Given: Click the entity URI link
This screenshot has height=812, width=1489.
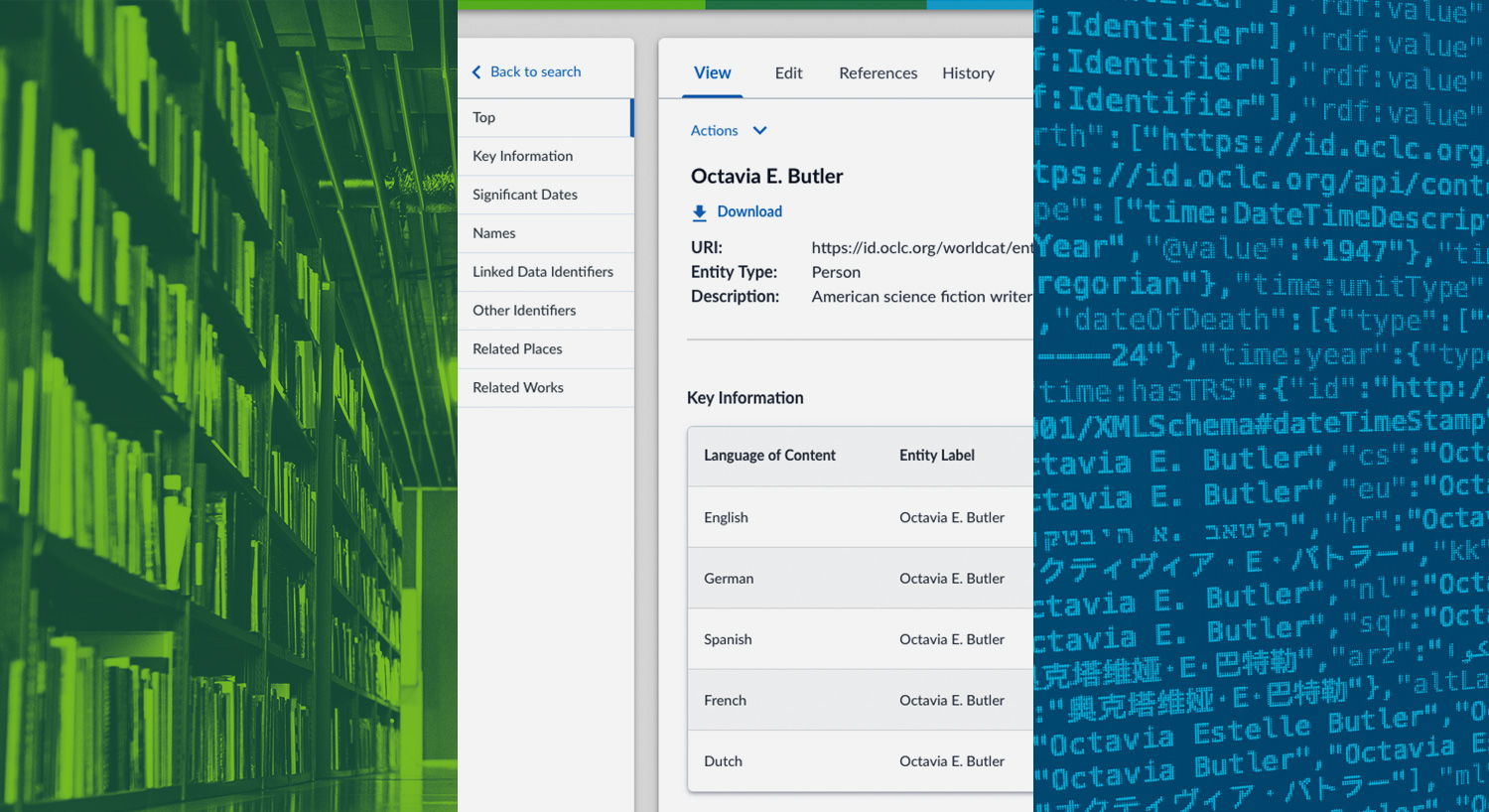Looking at the screenshot, I should [x=921, y=248].
